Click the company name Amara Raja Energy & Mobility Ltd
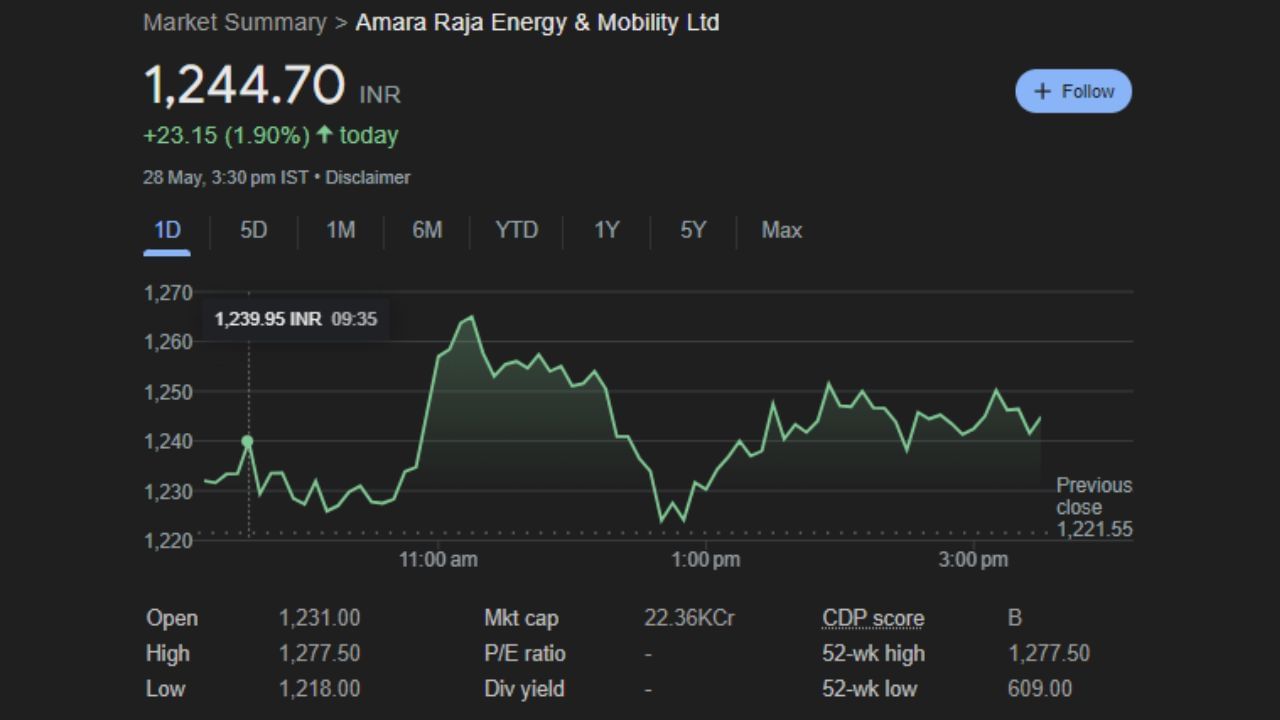Screen dimensions: 1280x720 (x=537, y=22)
